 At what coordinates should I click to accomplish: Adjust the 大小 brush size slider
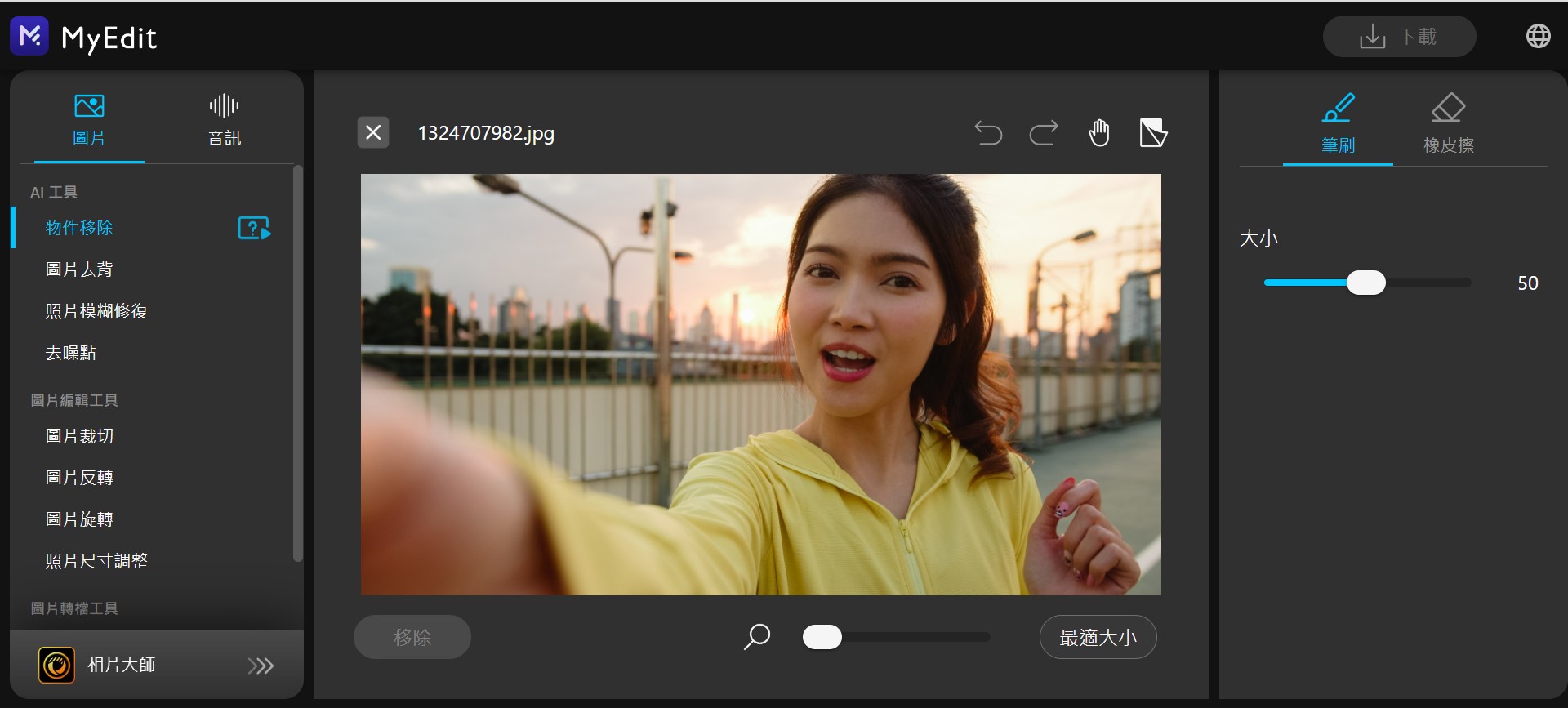[1367, 283]
